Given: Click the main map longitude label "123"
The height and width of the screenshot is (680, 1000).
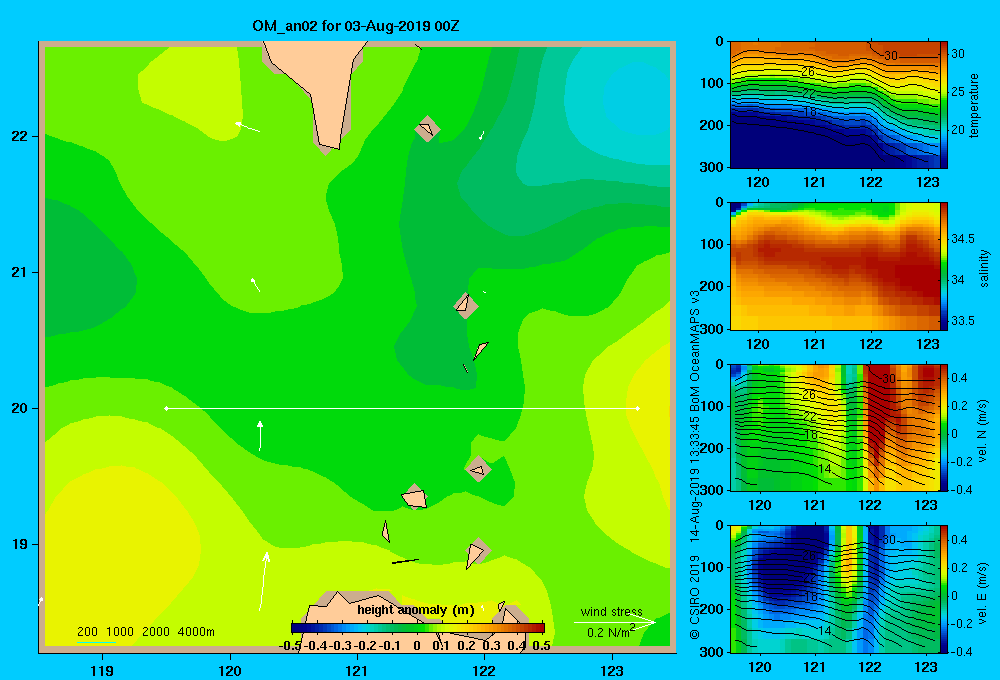Looking at the screenshot, I should point(612,670).
